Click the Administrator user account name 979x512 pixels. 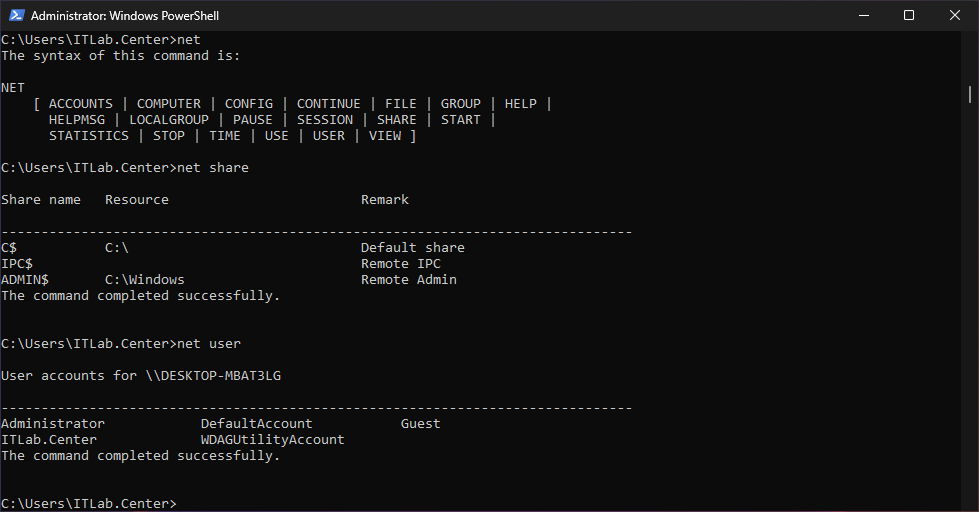click(53, 424)
